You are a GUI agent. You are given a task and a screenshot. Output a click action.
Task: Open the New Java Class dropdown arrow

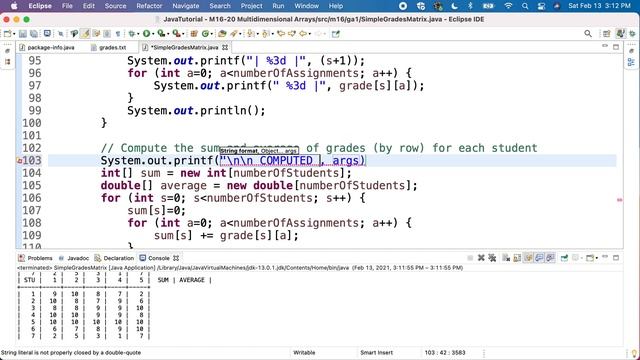tap(212, 34)
